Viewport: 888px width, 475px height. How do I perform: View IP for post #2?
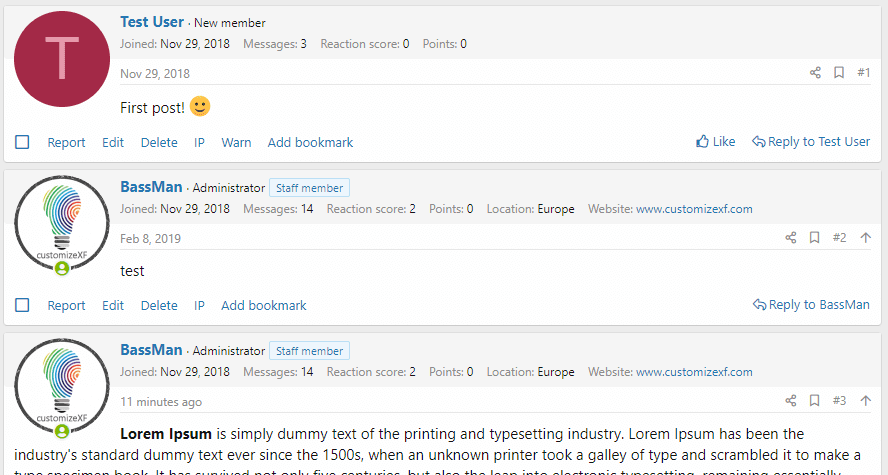pos(199,305)
